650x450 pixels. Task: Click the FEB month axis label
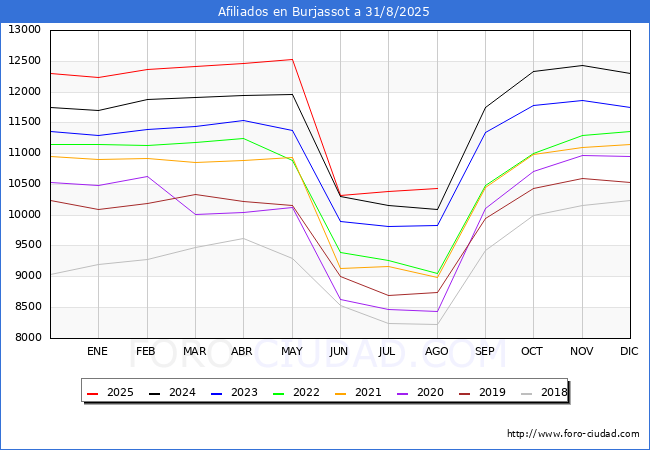(146, 351)
